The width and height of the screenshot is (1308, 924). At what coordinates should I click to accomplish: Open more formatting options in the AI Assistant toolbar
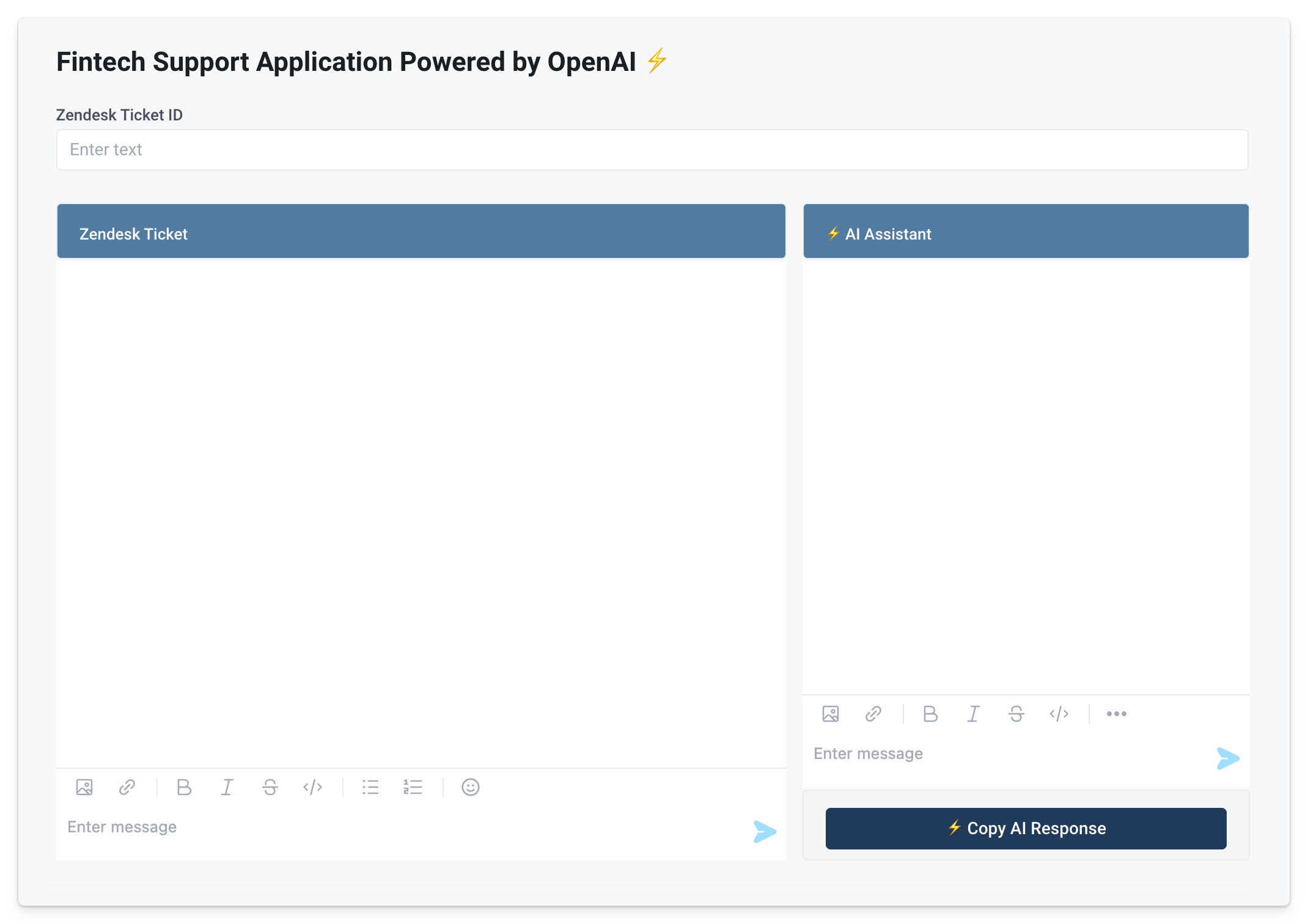pyautogui.click(x=1117, y=713)
